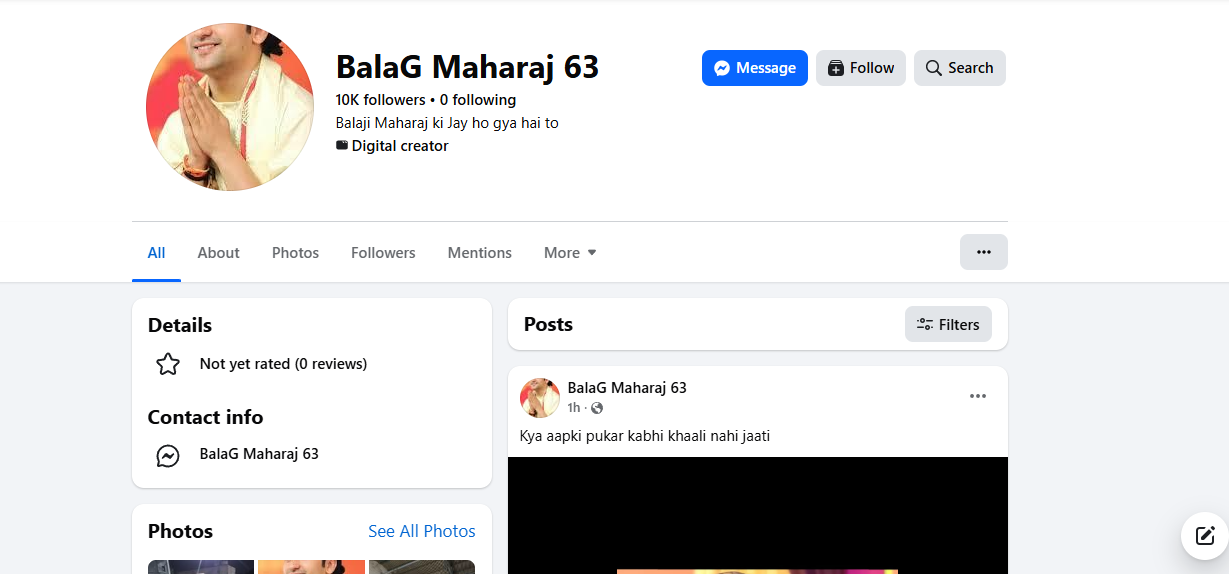Viewport: 1229px width, 574px height.
Task: Click the globe public visibility icon on post
Action: 597,408
